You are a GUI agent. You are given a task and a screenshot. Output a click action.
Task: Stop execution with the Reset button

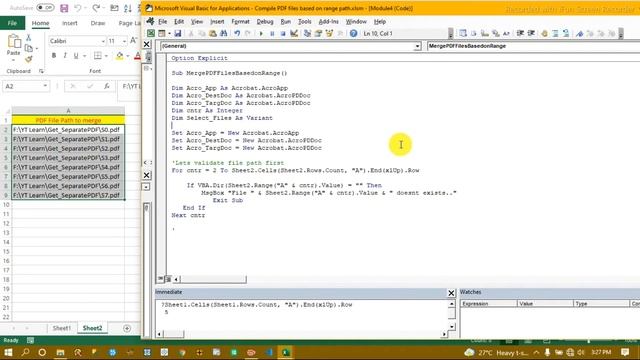[x=282, y=33]
